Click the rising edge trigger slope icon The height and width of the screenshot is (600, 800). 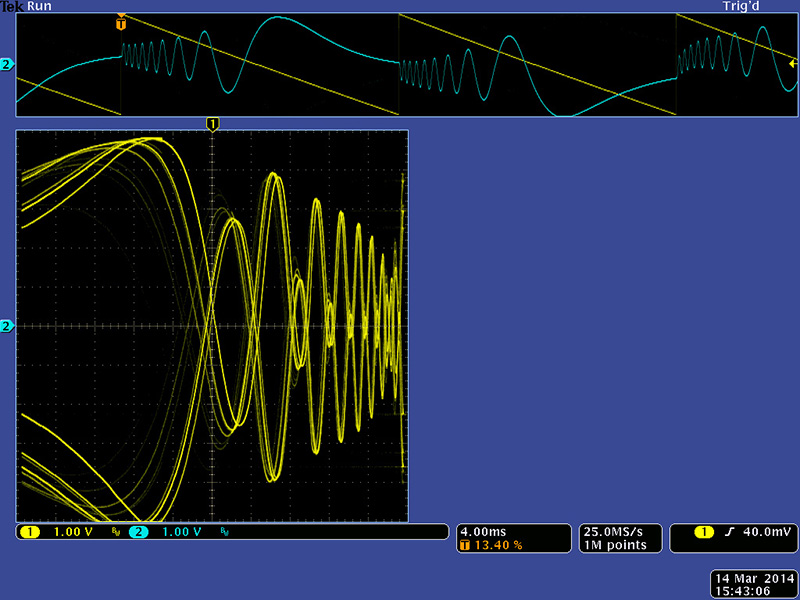[x=730, y=532]
